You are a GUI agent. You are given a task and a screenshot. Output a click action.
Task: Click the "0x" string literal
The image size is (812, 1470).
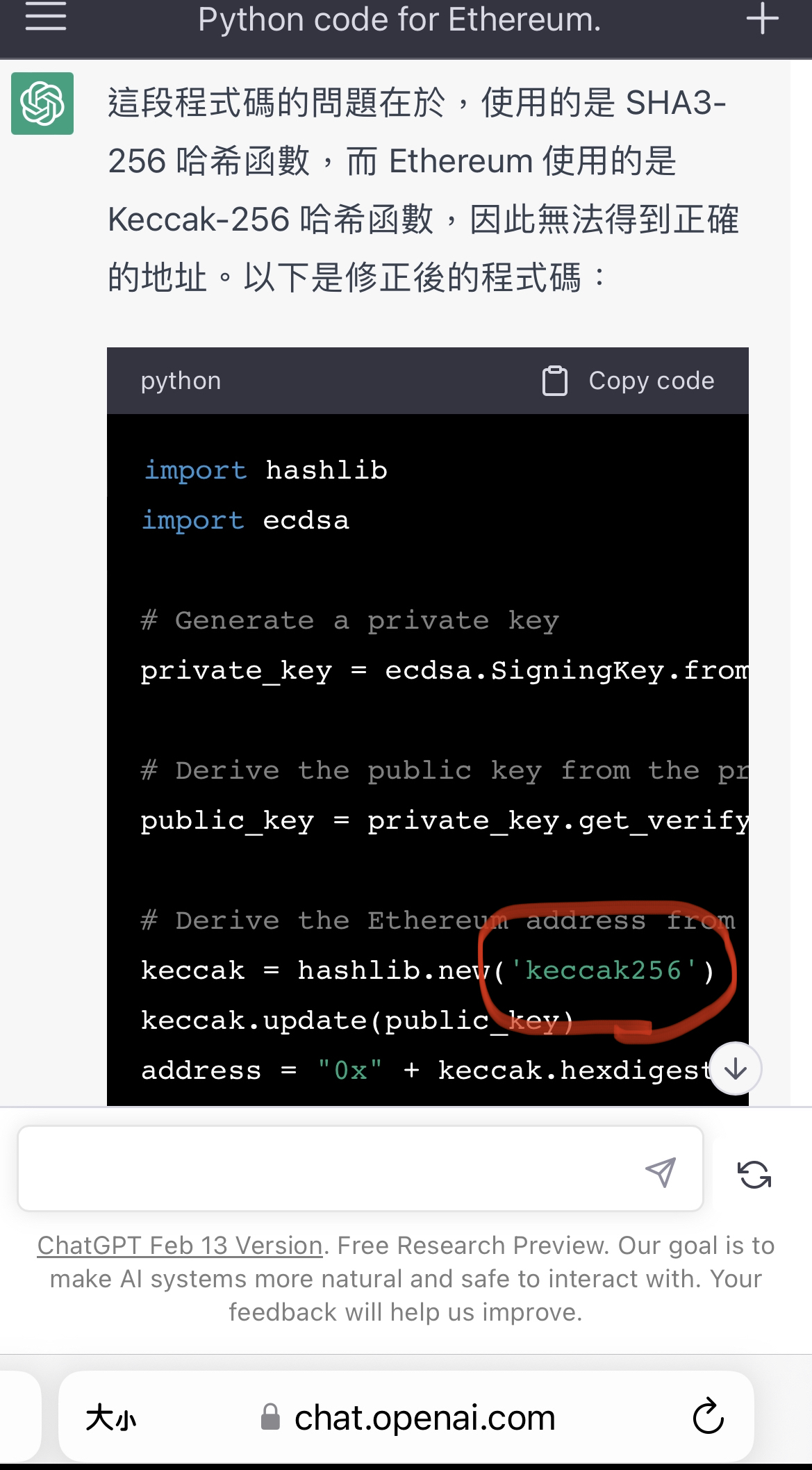[349, 1071]
